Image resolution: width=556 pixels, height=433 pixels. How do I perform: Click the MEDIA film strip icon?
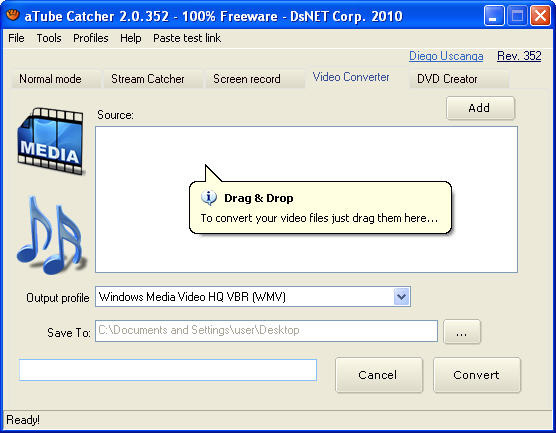click(x=50, y=141)
